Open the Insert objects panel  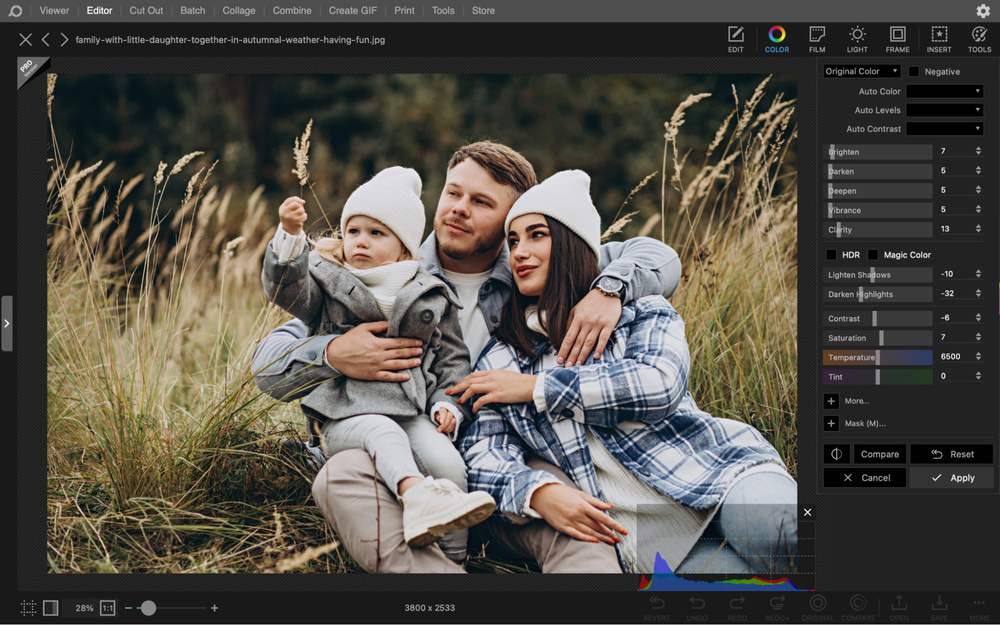pyautogui.click(x=939, y=39)
